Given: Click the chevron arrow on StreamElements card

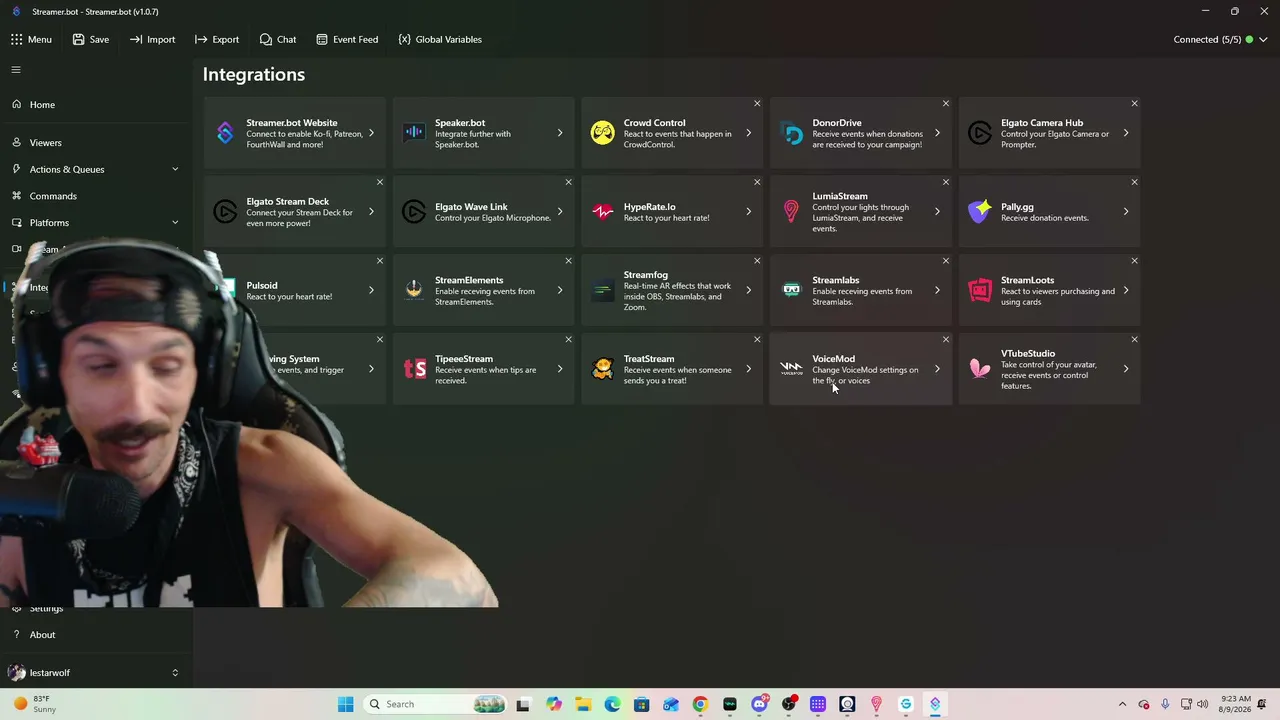Looking at the screenshot, I should (x=560, y=290).
